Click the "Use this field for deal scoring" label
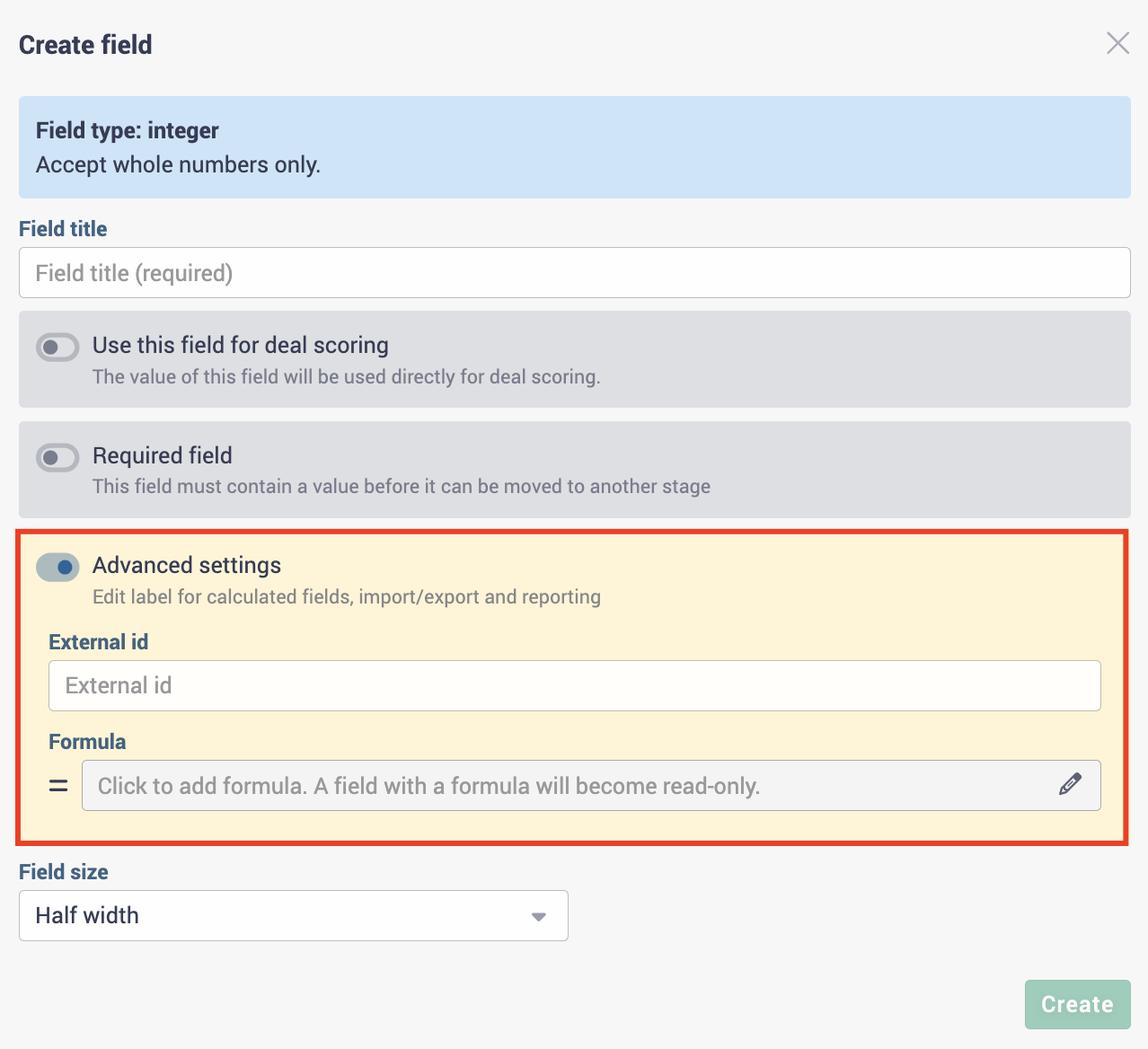 pos(241,345)
